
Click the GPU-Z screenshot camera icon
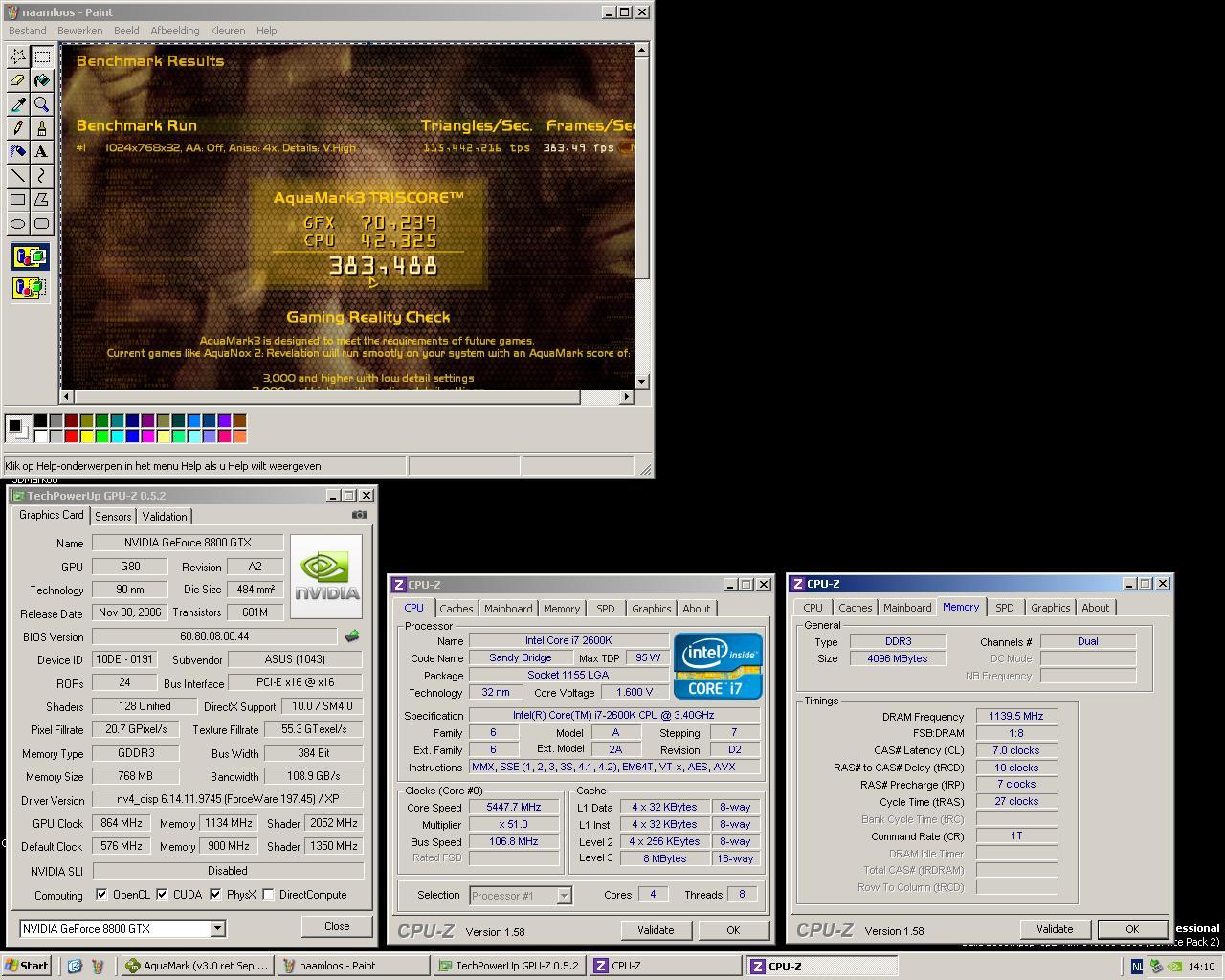pyautogui.click(x=359, y=515)
